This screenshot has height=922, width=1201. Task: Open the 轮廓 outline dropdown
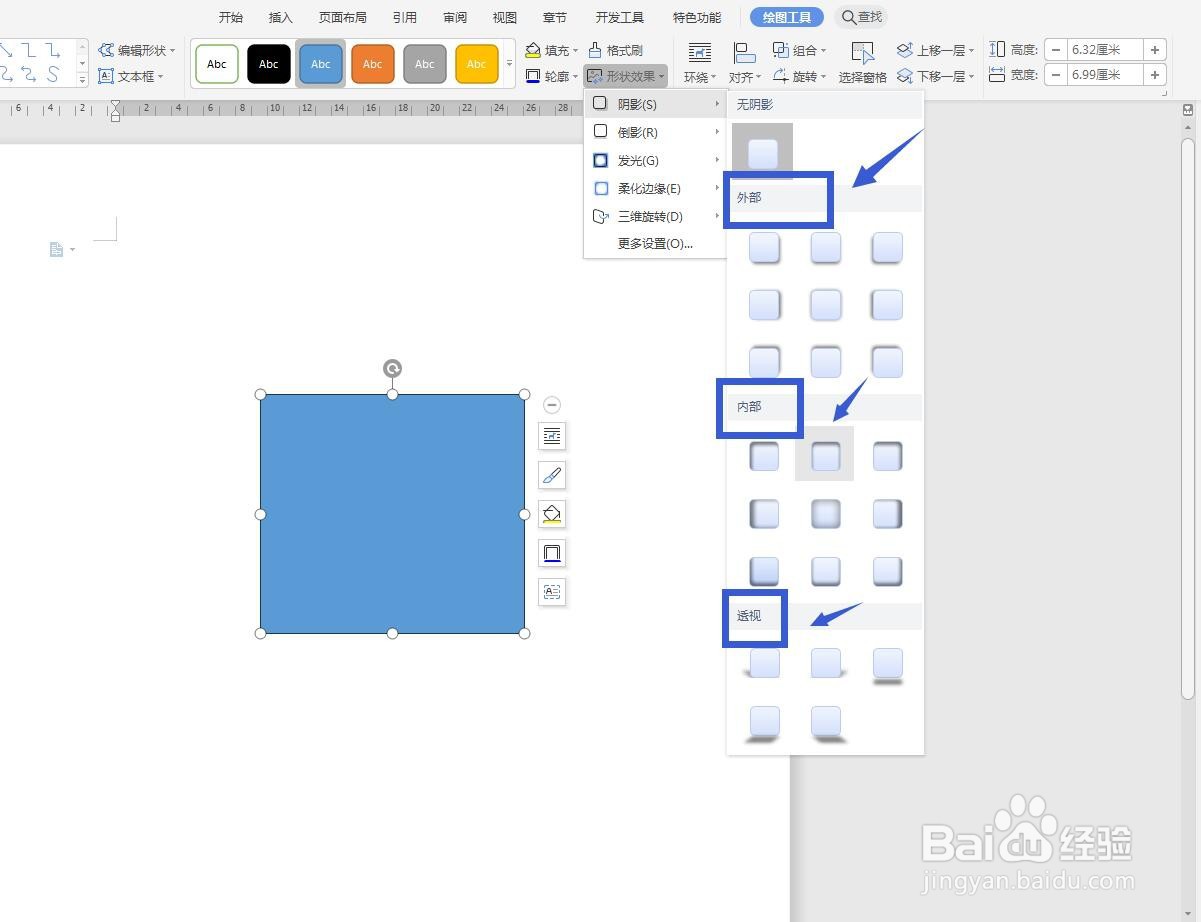click(552, 76)
